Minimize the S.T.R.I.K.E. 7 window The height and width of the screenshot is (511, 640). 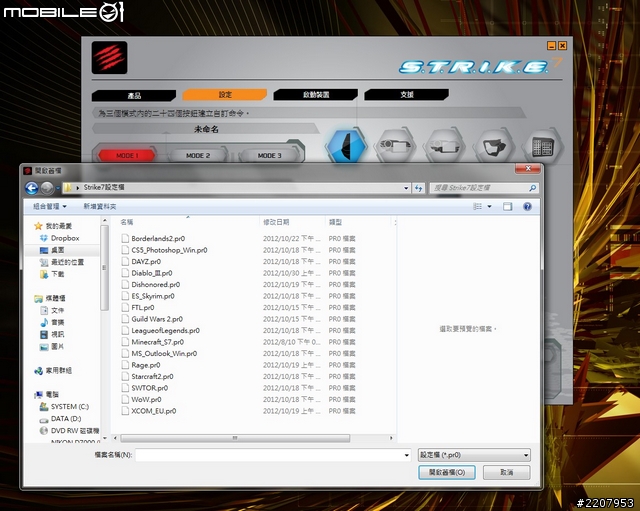(x=551, y=45)
